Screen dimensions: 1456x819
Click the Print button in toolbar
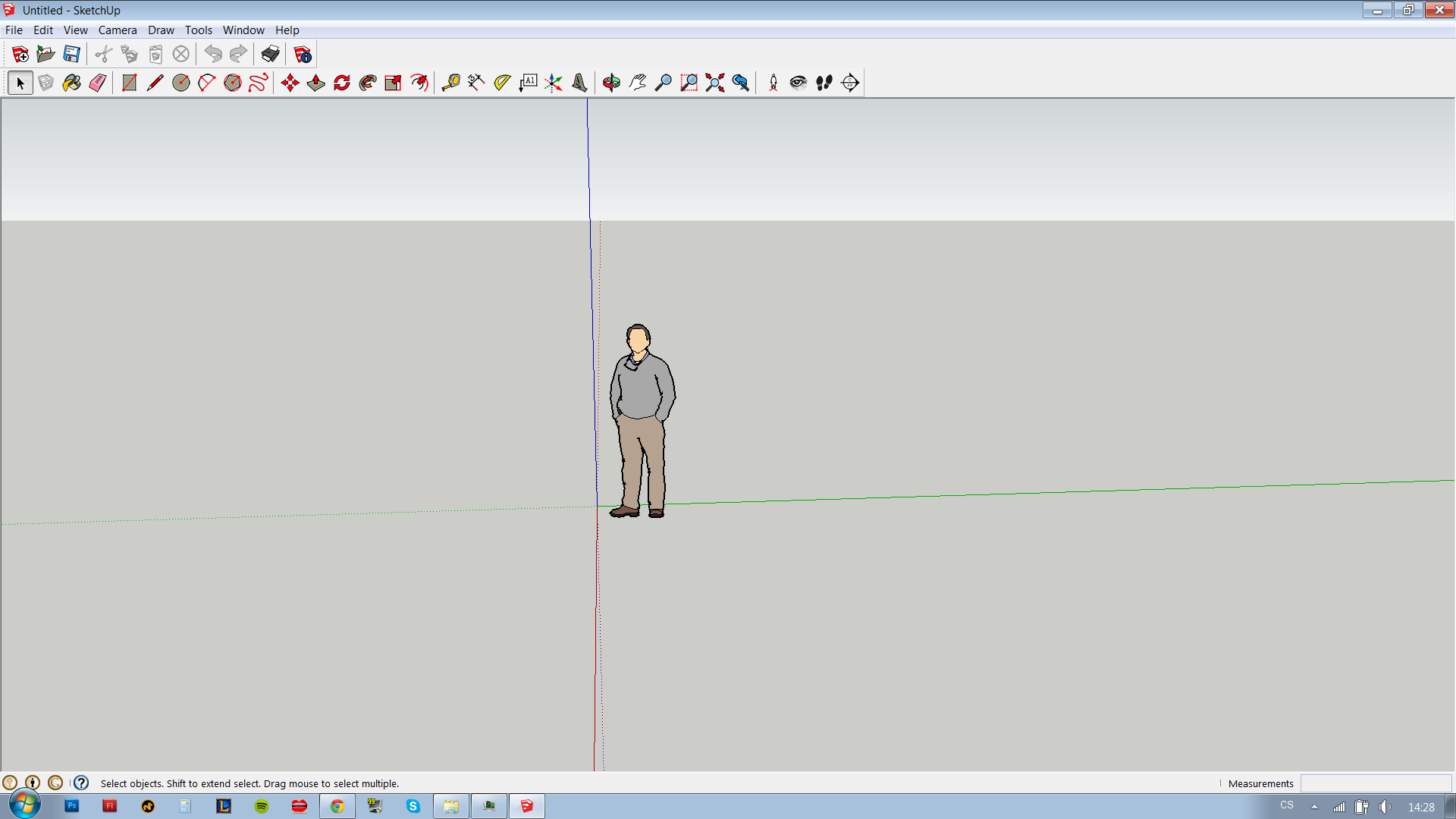tap(271, 55)
